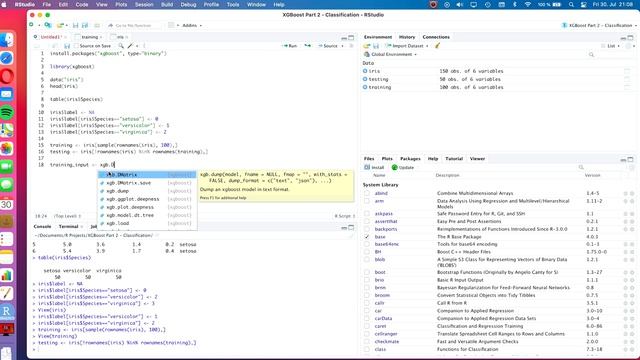This screenshot has width=640, height=360.
Task: Switch to the Terminal tab
Action: [68, 226]
